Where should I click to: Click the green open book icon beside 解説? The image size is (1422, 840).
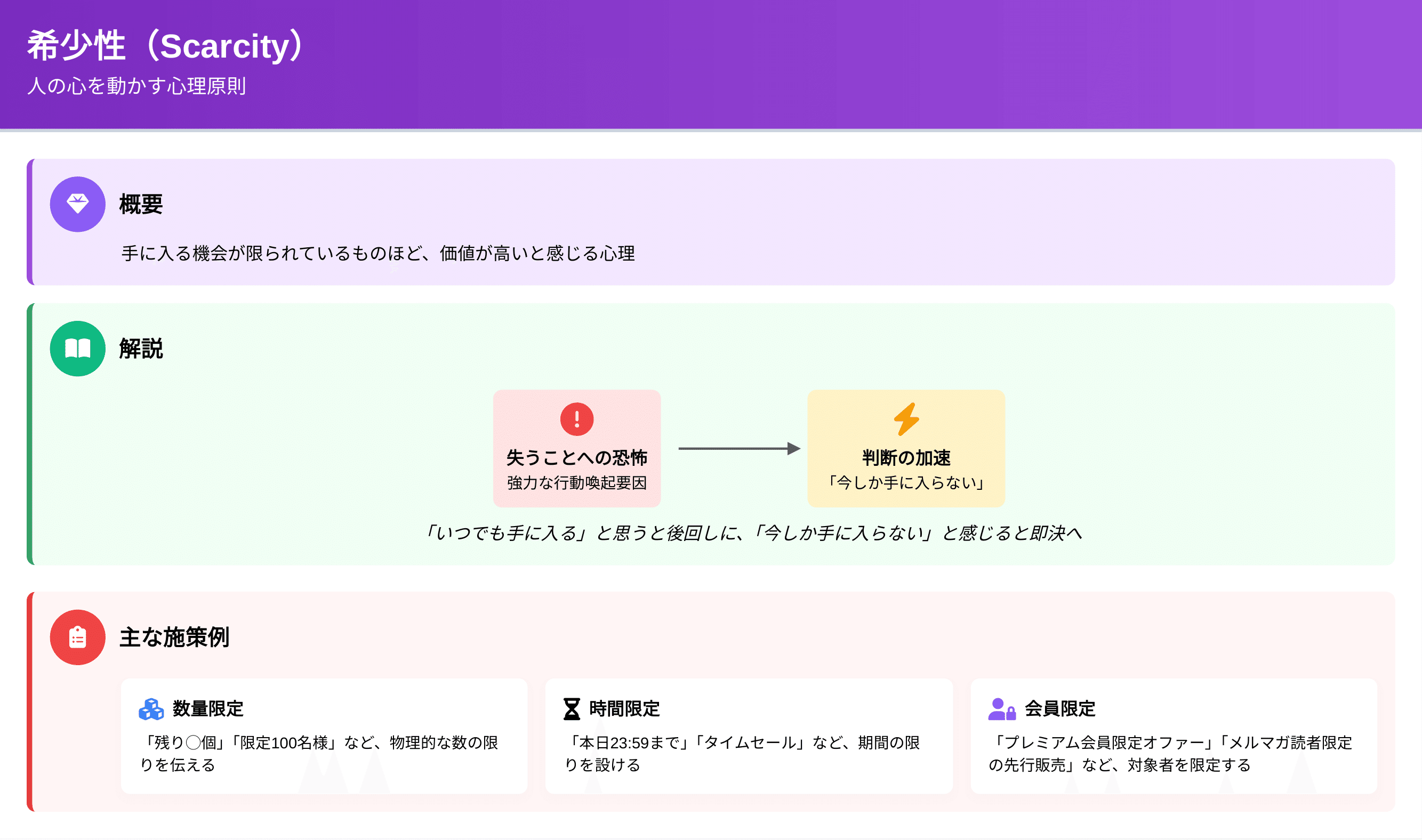tap(77, 348)
